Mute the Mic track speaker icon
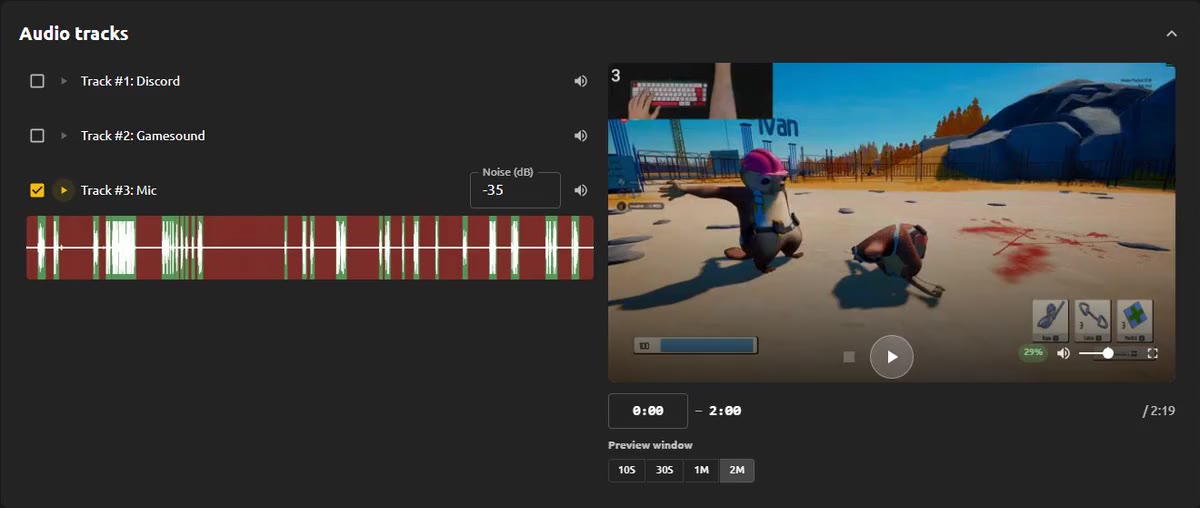1200x508 pixels. click(580, 190)
